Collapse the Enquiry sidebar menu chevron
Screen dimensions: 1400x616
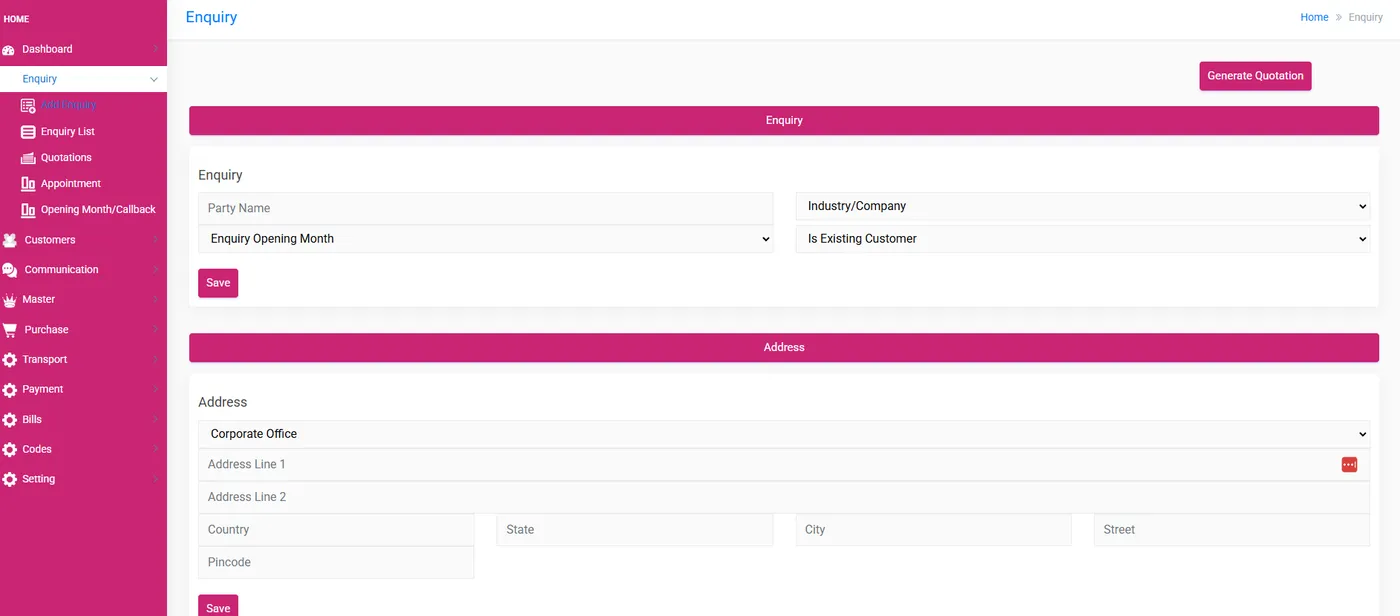point(153,79)
